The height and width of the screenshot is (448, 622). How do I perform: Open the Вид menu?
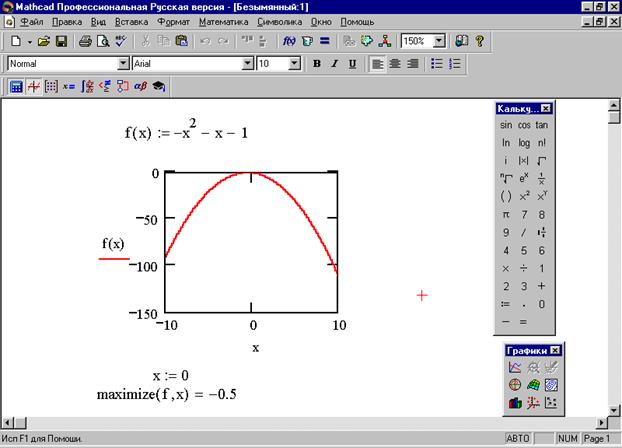coord(98,22)
